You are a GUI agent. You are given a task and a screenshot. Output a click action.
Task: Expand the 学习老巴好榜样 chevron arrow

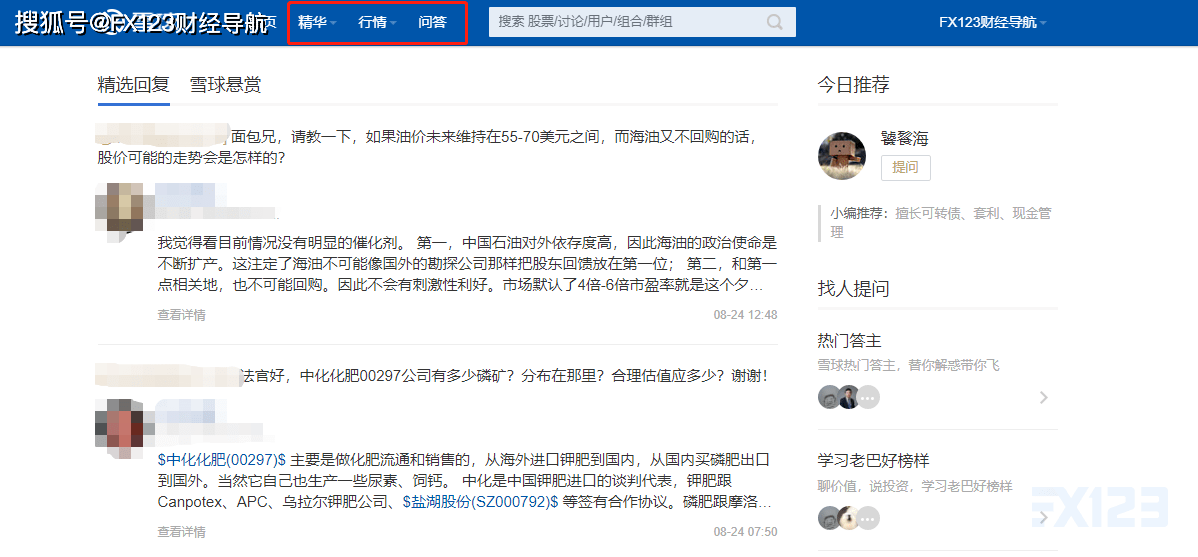(1044, 518)
